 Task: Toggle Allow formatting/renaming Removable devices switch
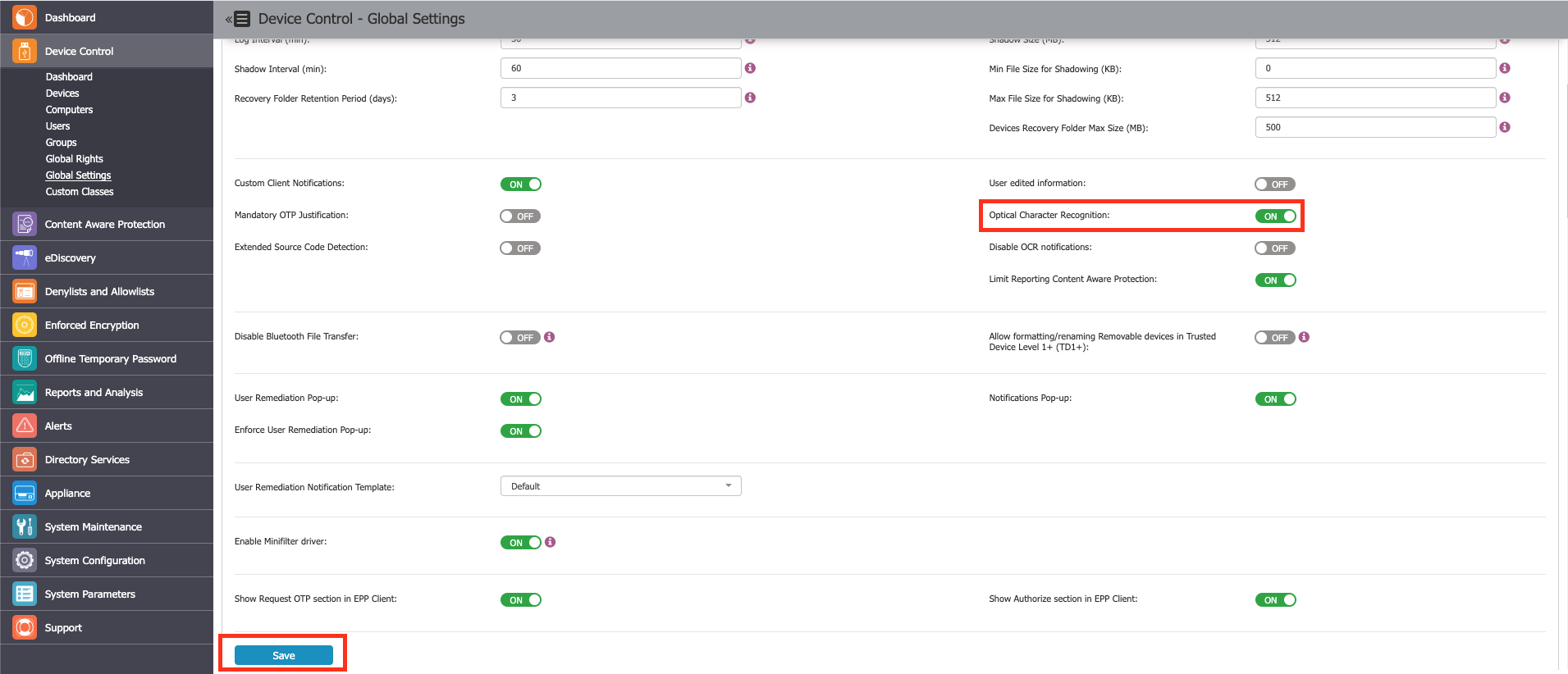pos(1275,338)
